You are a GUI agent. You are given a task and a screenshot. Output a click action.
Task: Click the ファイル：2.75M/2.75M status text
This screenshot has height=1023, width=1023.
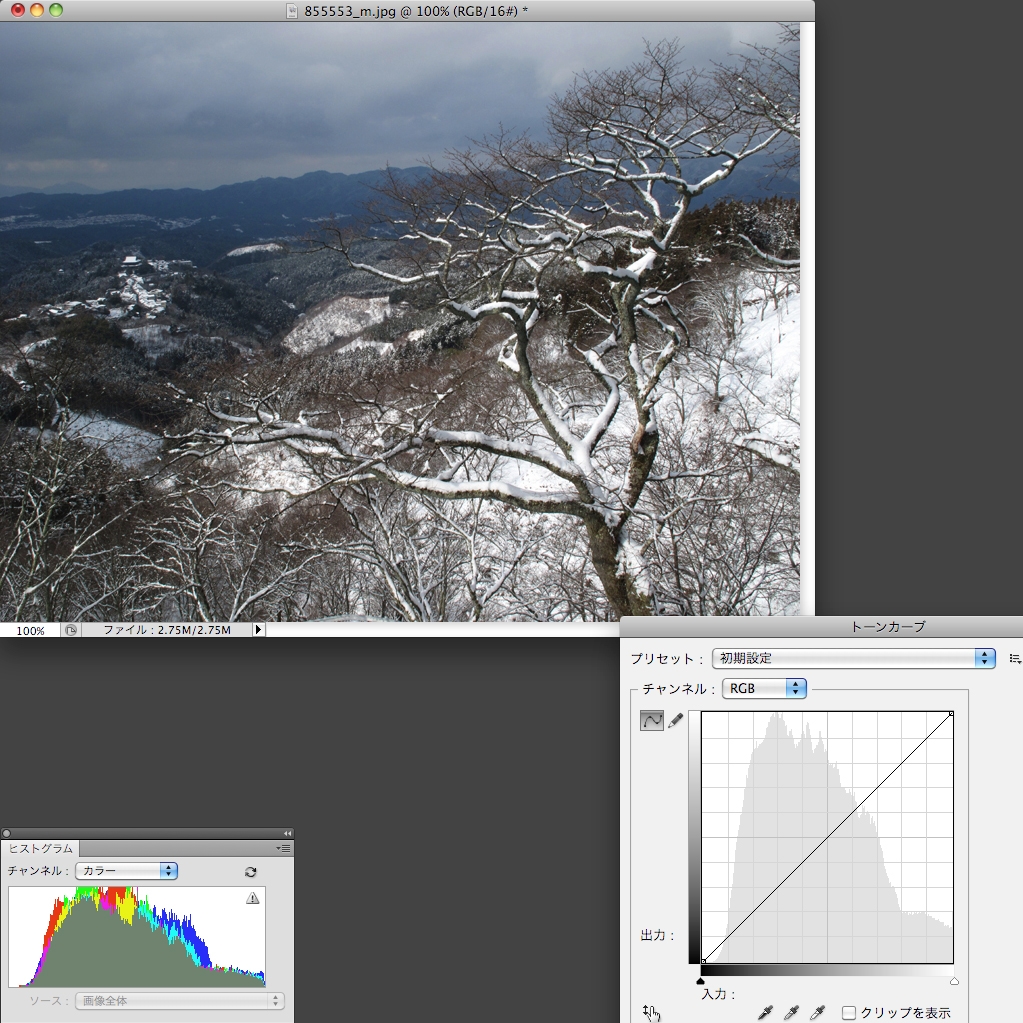pos(167,630)
